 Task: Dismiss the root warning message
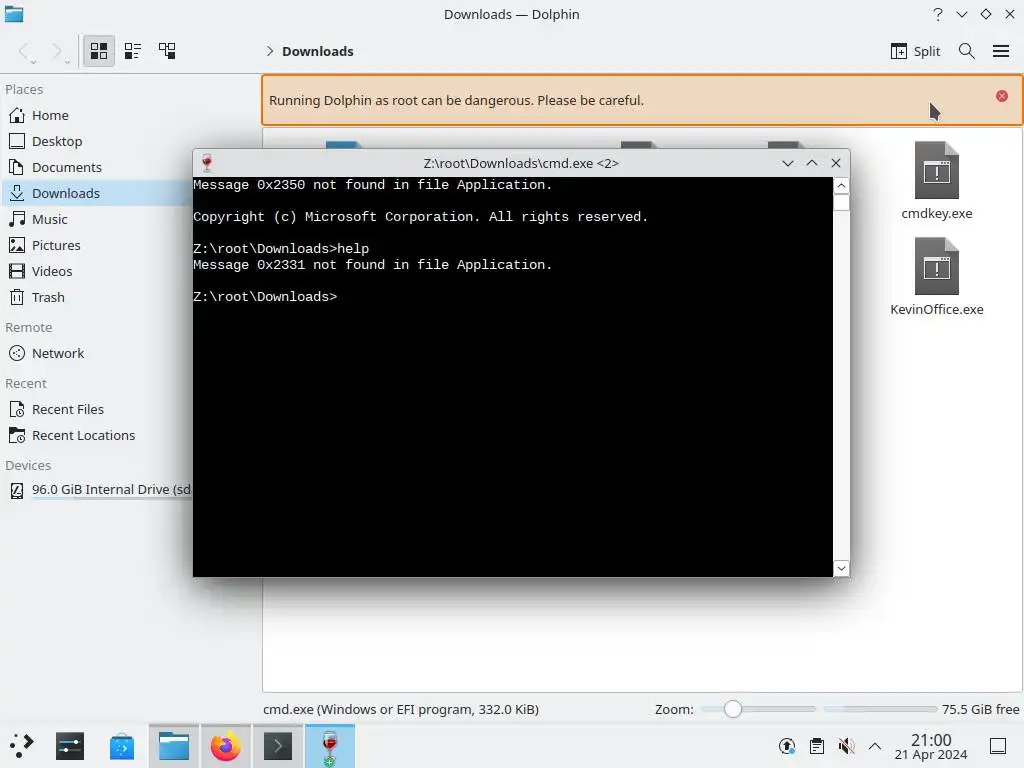pos(1002,96)
